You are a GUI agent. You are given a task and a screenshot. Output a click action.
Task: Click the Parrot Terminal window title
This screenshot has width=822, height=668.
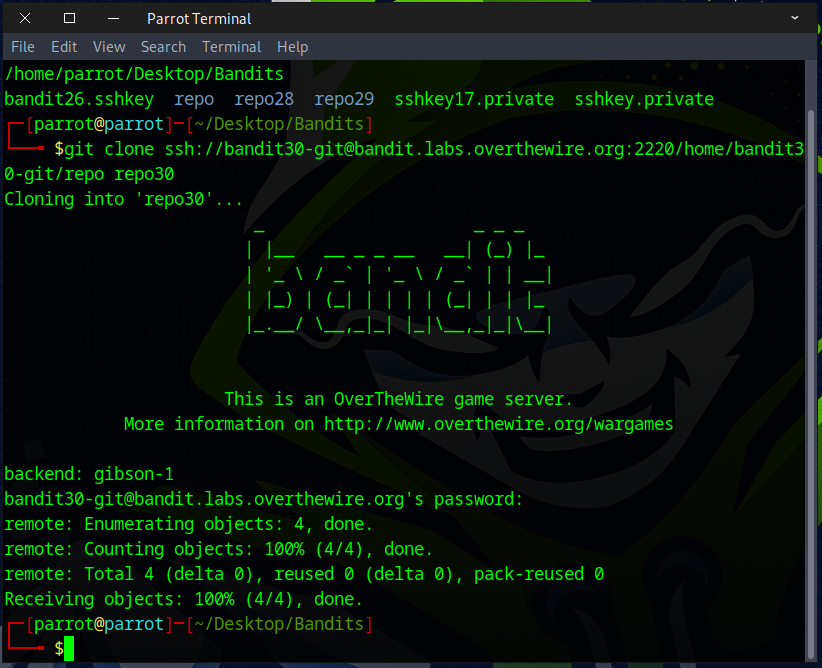click(x=199, y=18)
